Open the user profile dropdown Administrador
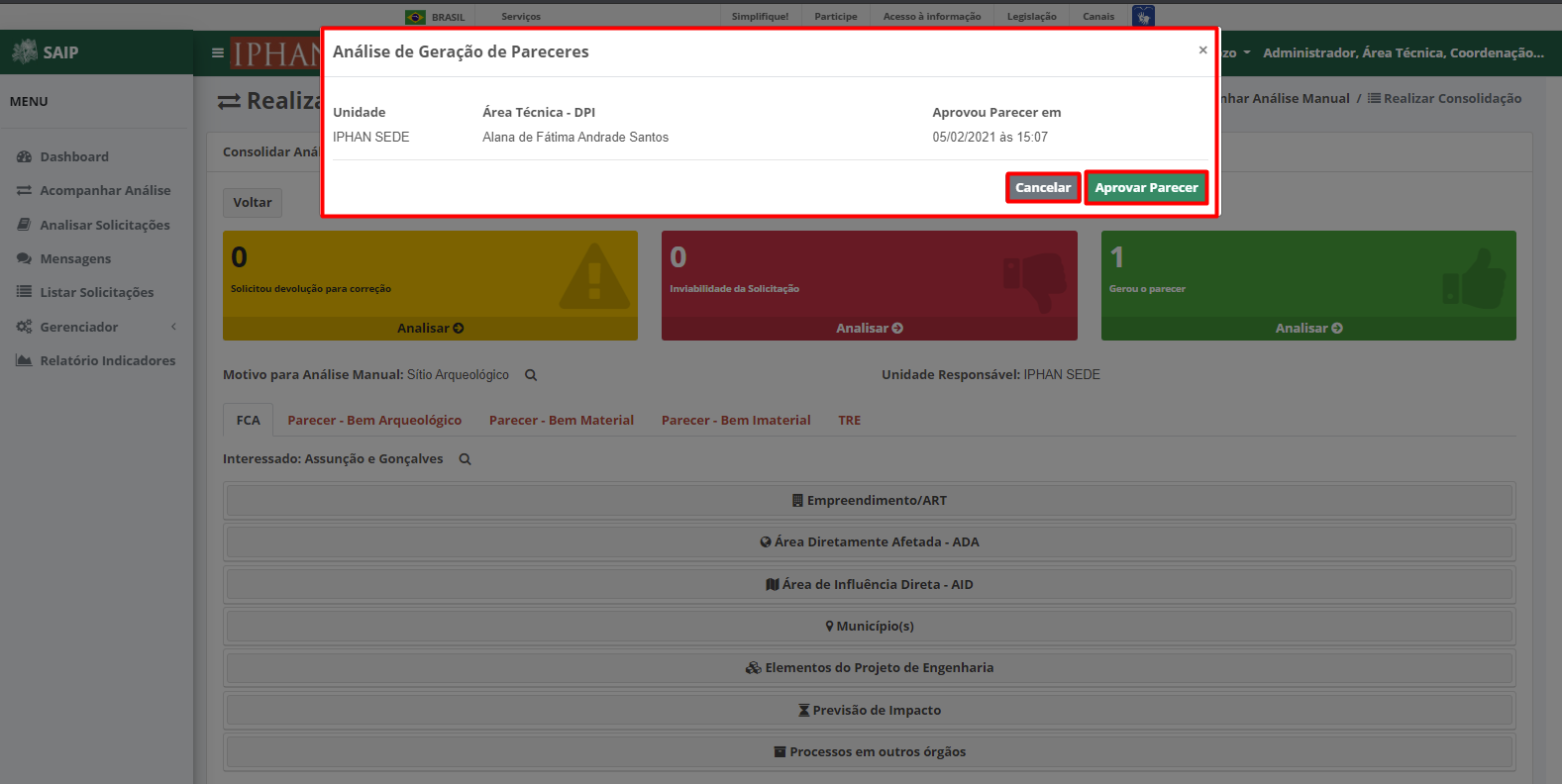 [1403, 52]
